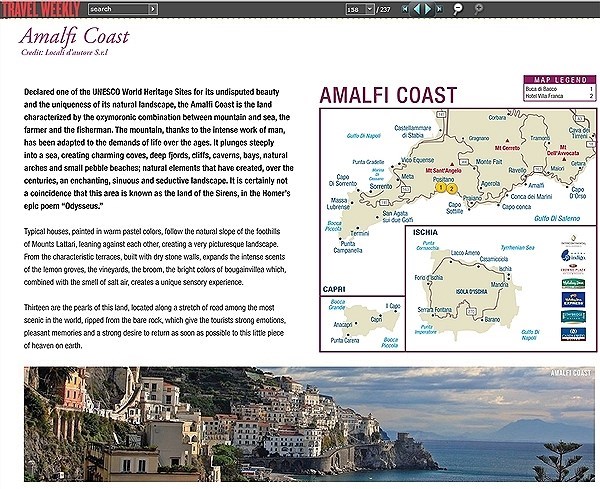The width and height of the screenshot is (600, 489).
Task: Click Vico Equense on the map
Action: [417, 160]
